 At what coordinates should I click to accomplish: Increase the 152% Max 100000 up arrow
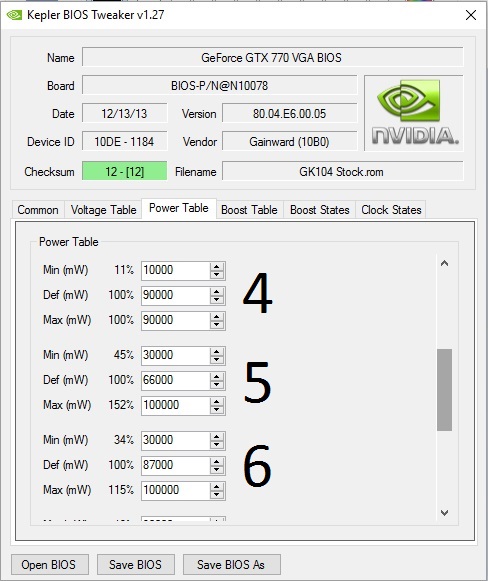pos(217,401)
